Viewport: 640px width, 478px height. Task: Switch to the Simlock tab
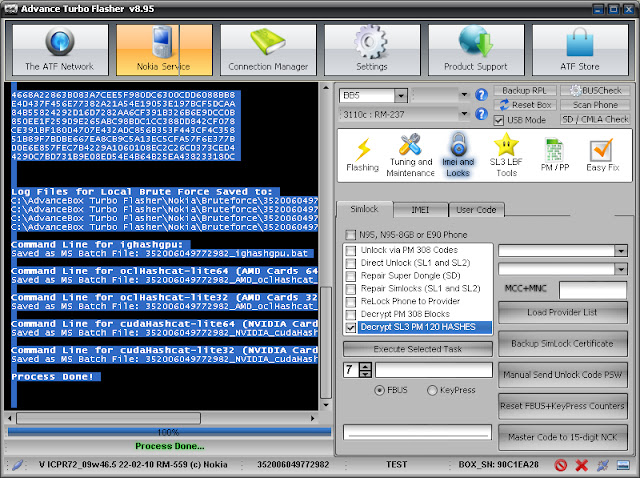pos(364,209)
